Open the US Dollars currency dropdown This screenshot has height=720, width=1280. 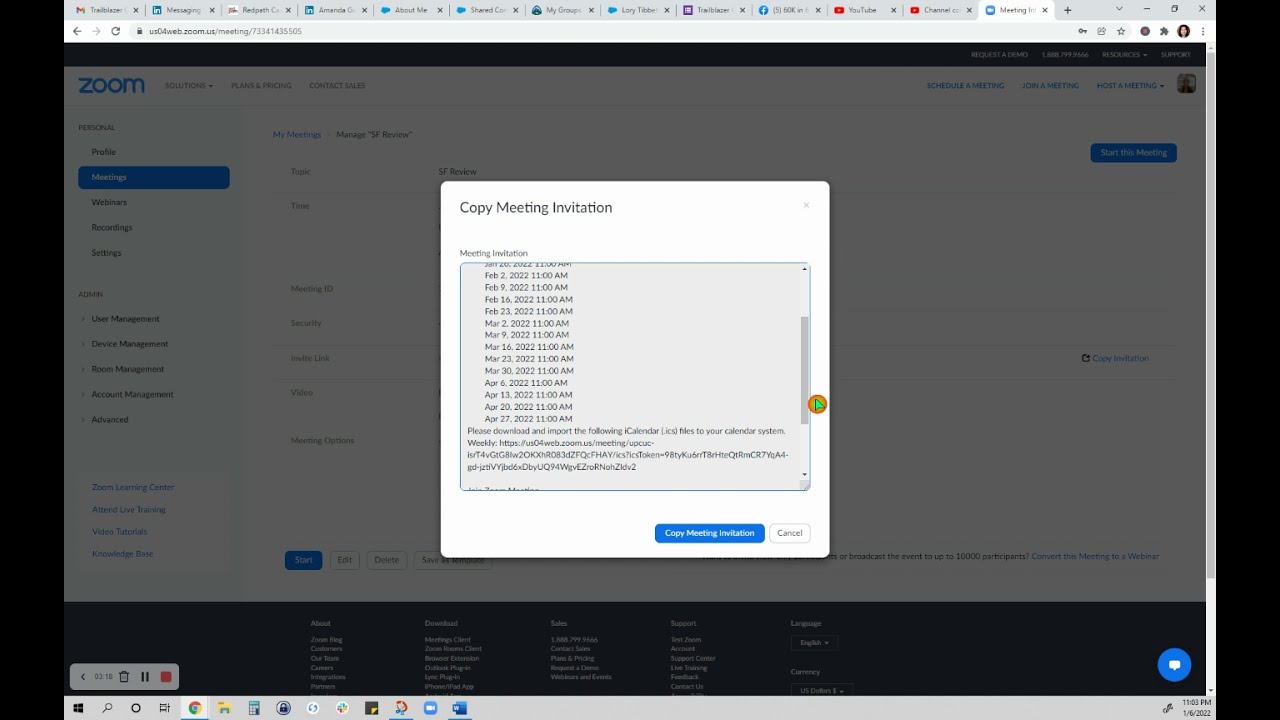[x=822, y=691]
